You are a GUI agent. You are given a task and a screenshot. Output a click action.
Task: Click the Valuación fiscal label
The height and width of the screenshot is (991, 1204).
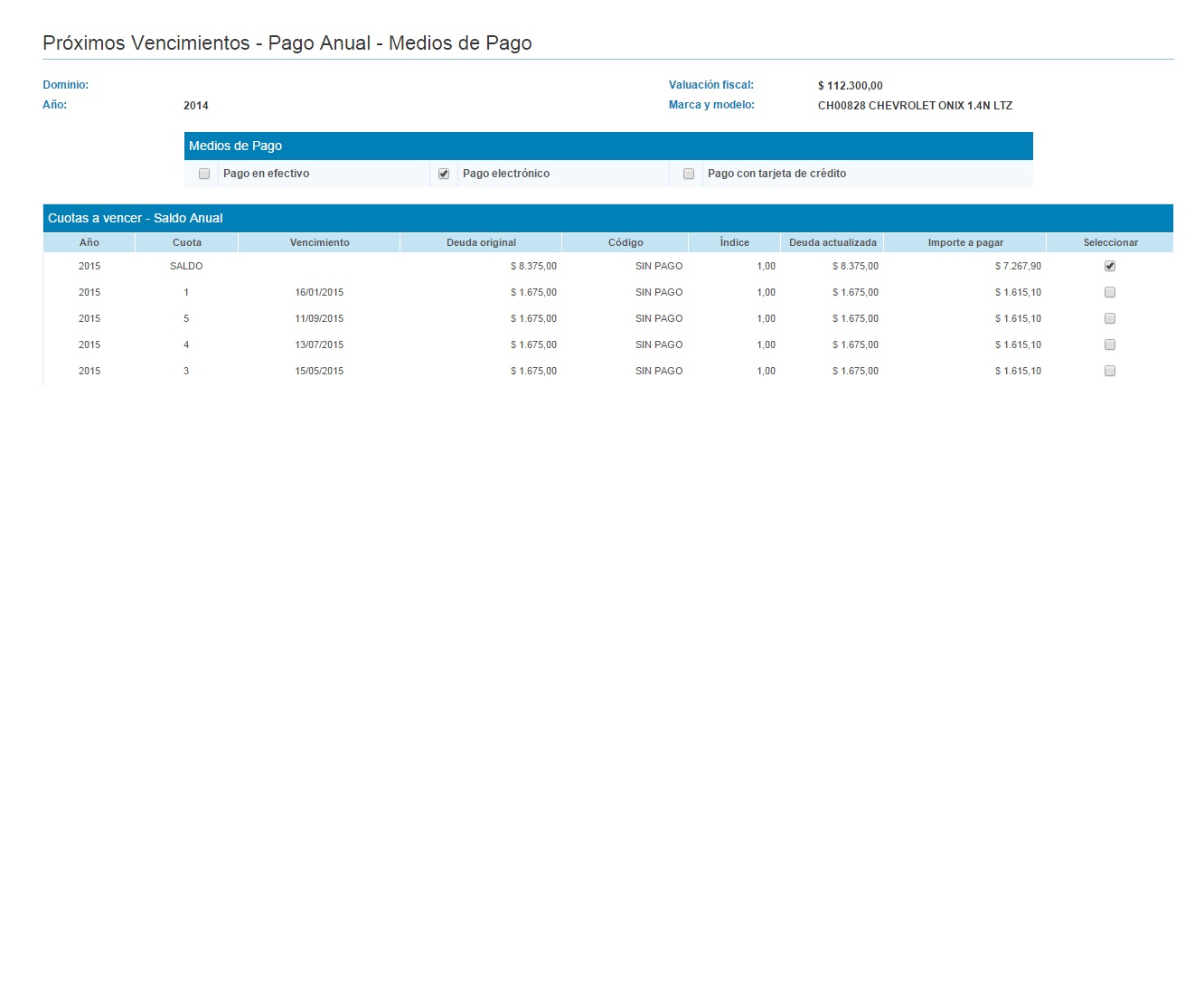(x=711, y=85)
